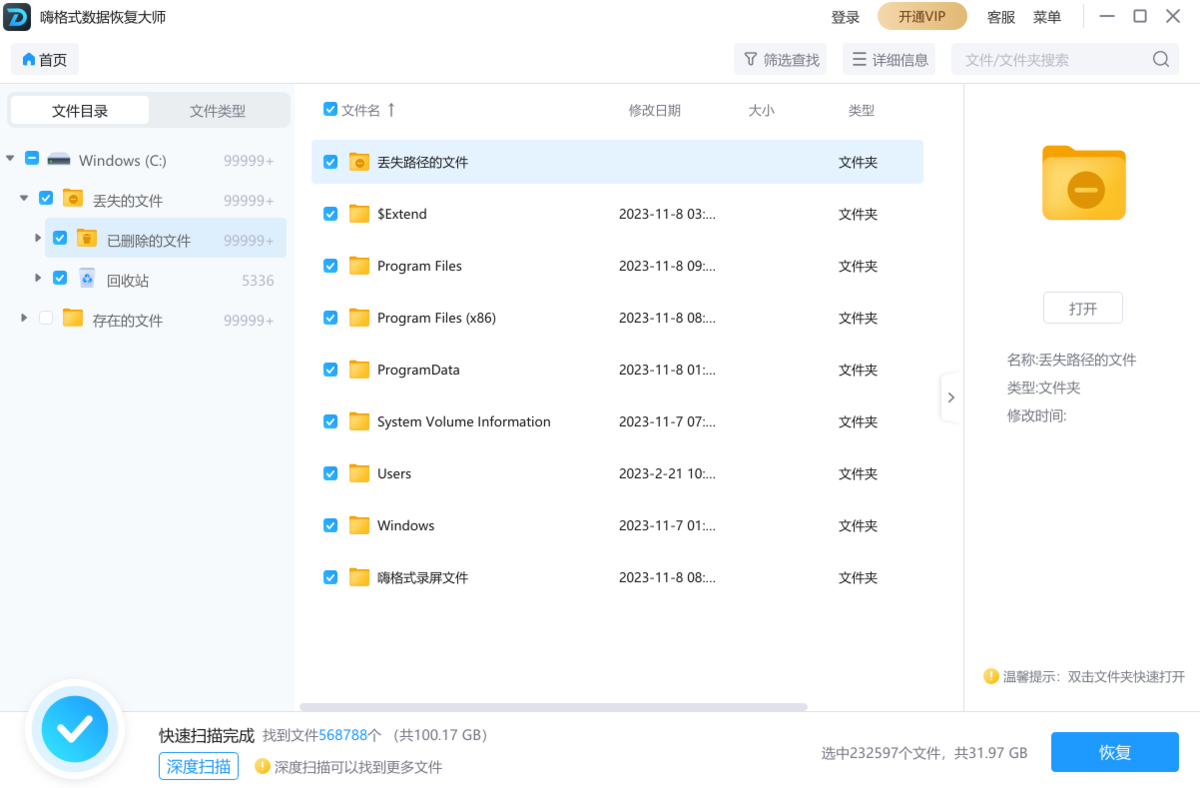
Task: Click the app logo in title bar
Action: [16, 16]
